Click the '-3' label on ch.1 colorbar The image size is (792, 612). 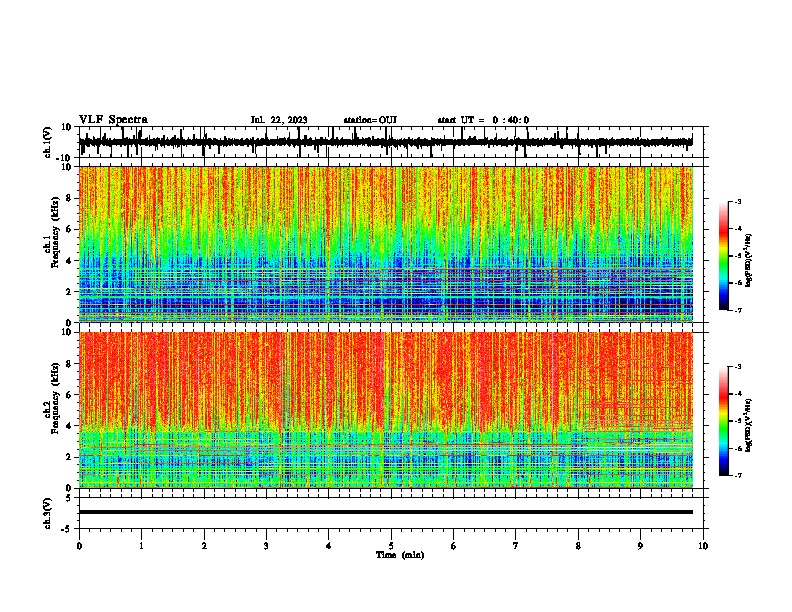pos(738,201)
